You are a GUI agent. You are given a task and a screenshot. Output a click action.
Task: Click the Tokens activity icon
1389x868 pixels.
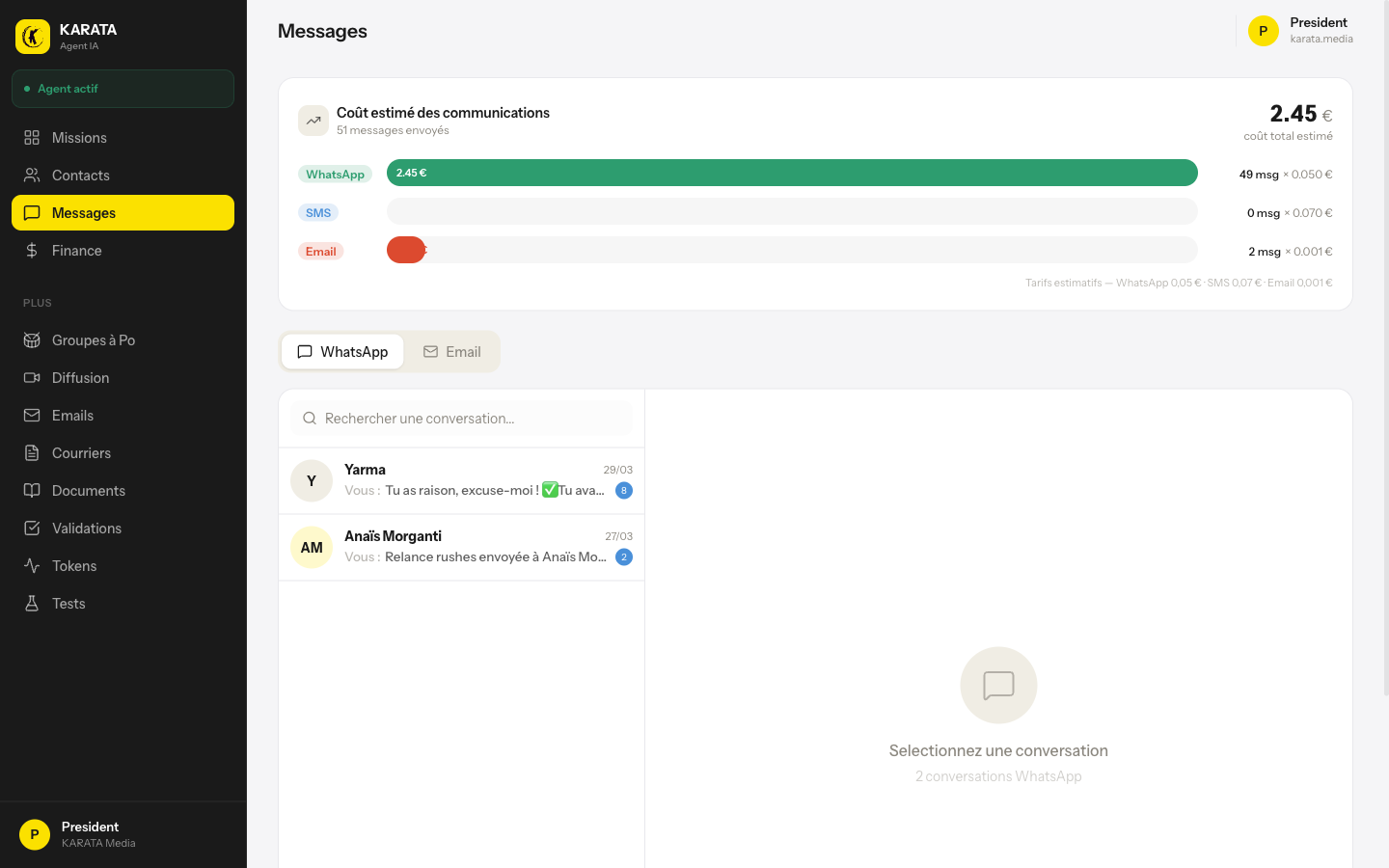click(x=32, y=566)
